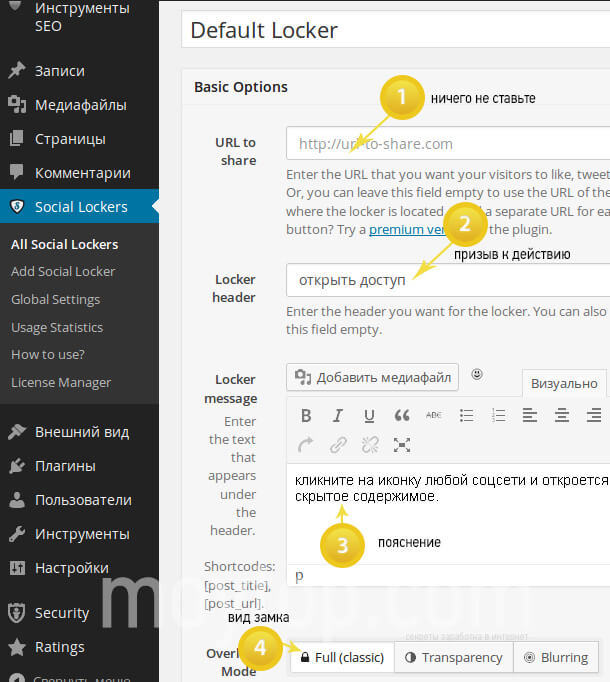Select Full (classic) overlap mode

[x=342, y=657]
